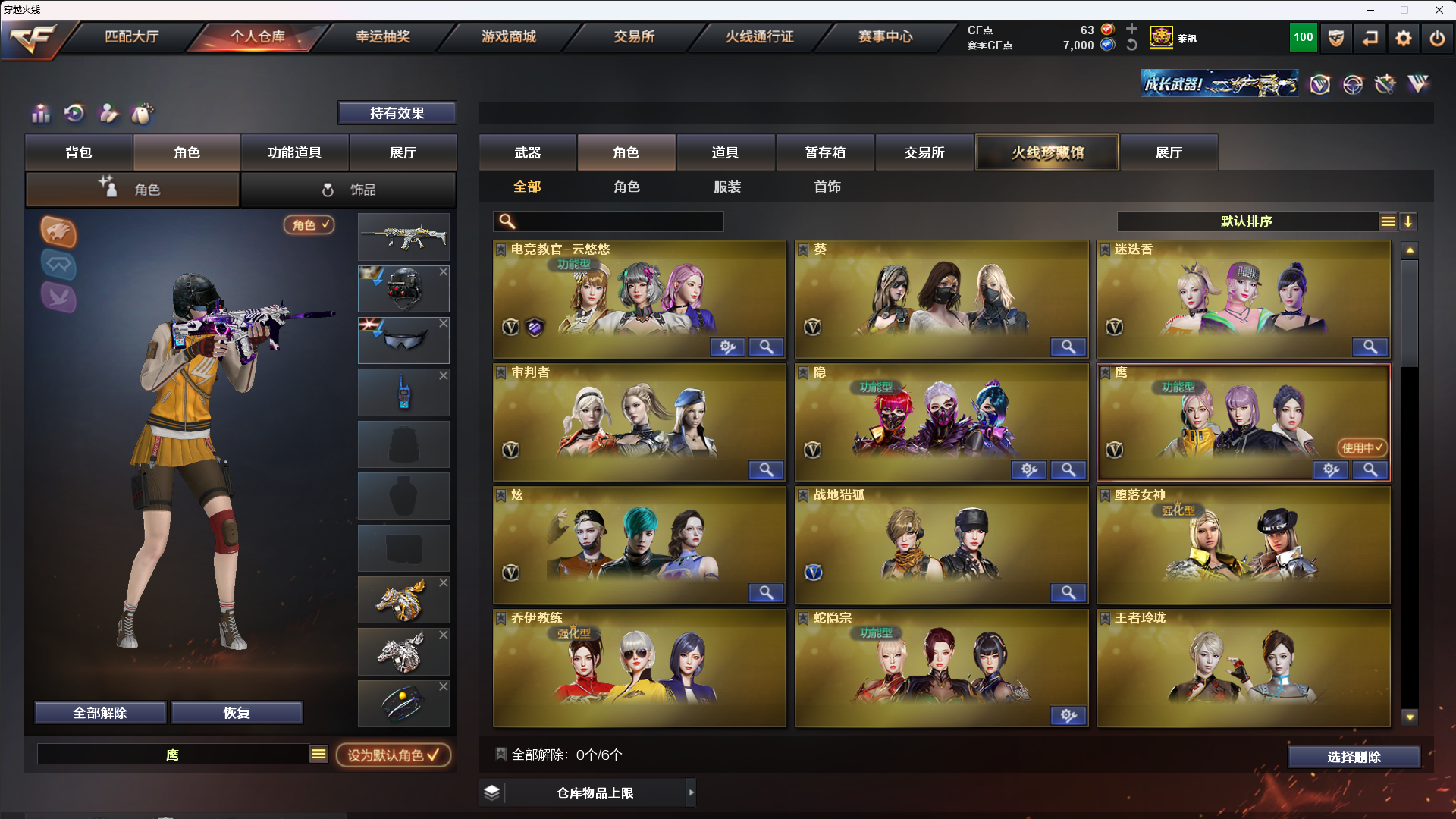The height and width of the screenshot is (819, 1456).
Task: Expand the 鹰 character selector list
Action: 318,754
